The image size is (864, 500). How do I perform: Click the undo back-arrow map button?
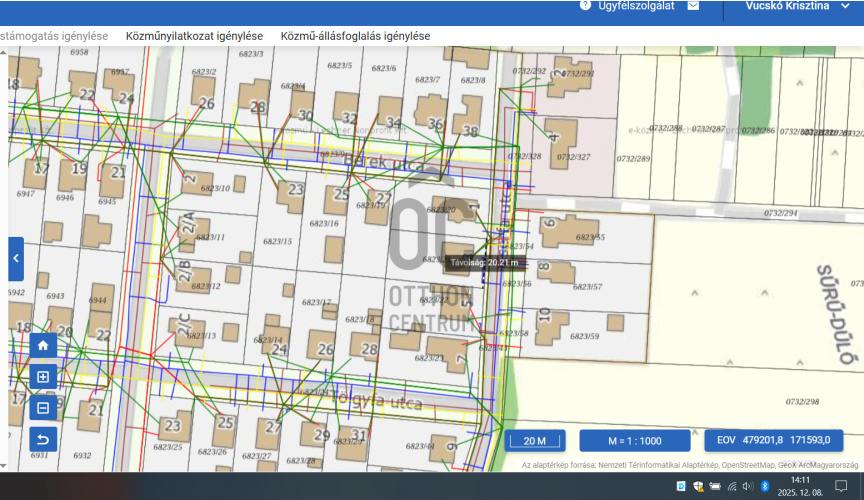click(43, 438)
